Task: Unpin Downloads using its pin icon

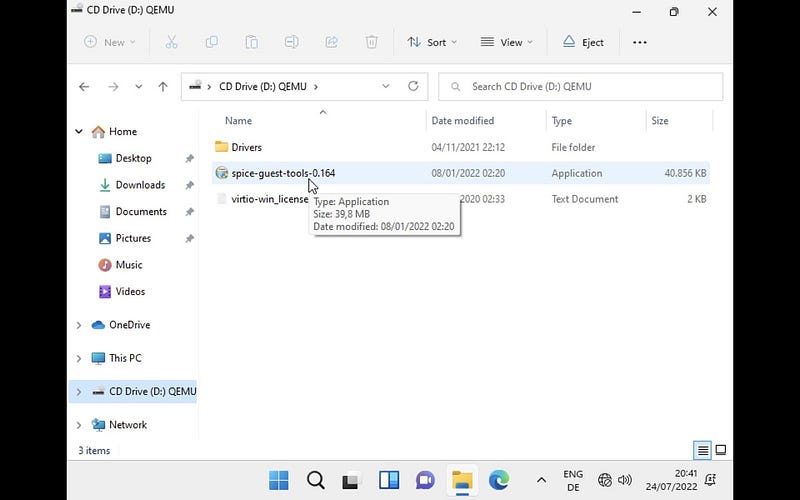Action: 189,185
